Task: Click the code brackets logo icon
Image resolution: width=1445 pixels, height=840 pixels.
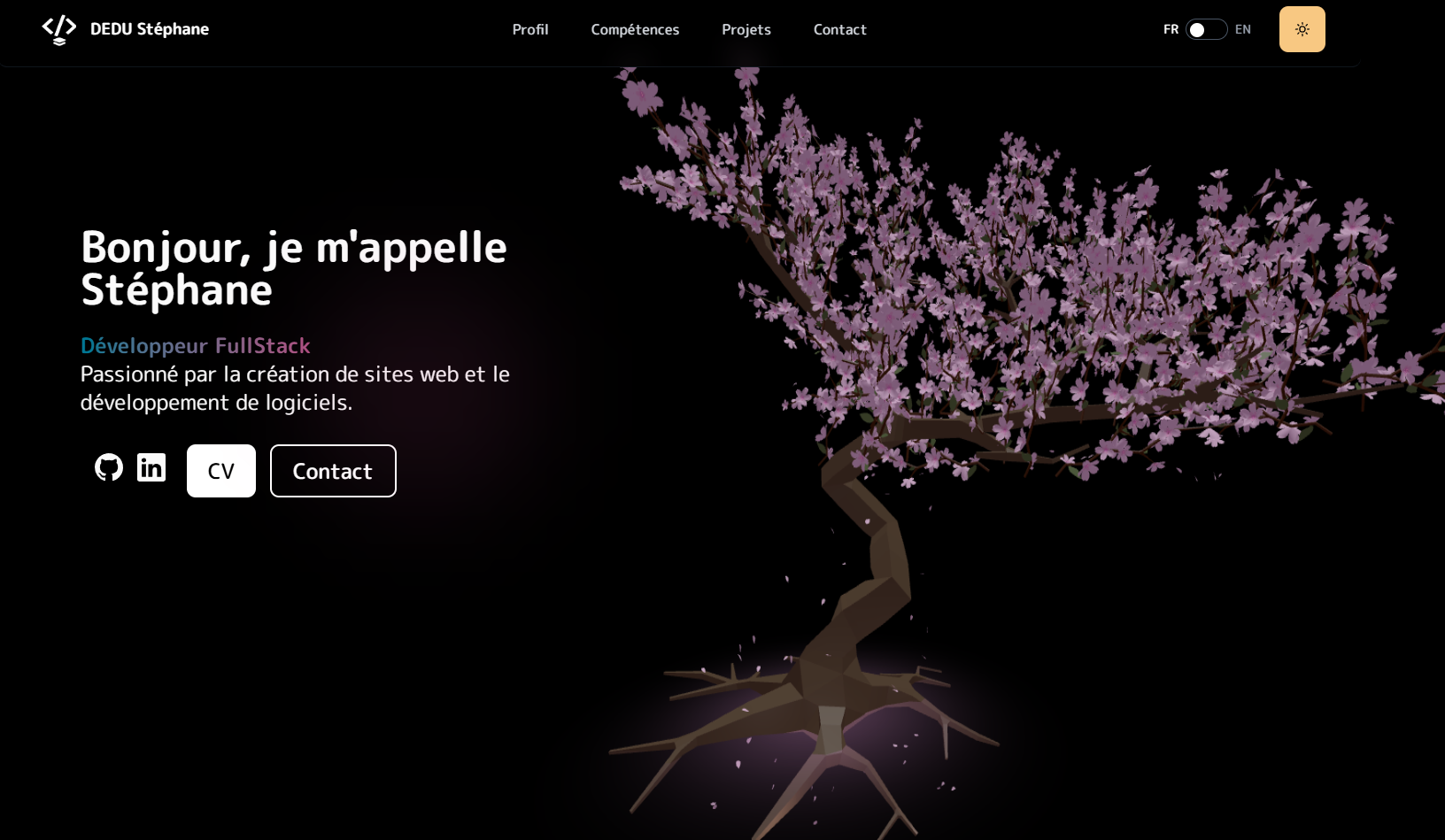Action: tap(58, 29)
